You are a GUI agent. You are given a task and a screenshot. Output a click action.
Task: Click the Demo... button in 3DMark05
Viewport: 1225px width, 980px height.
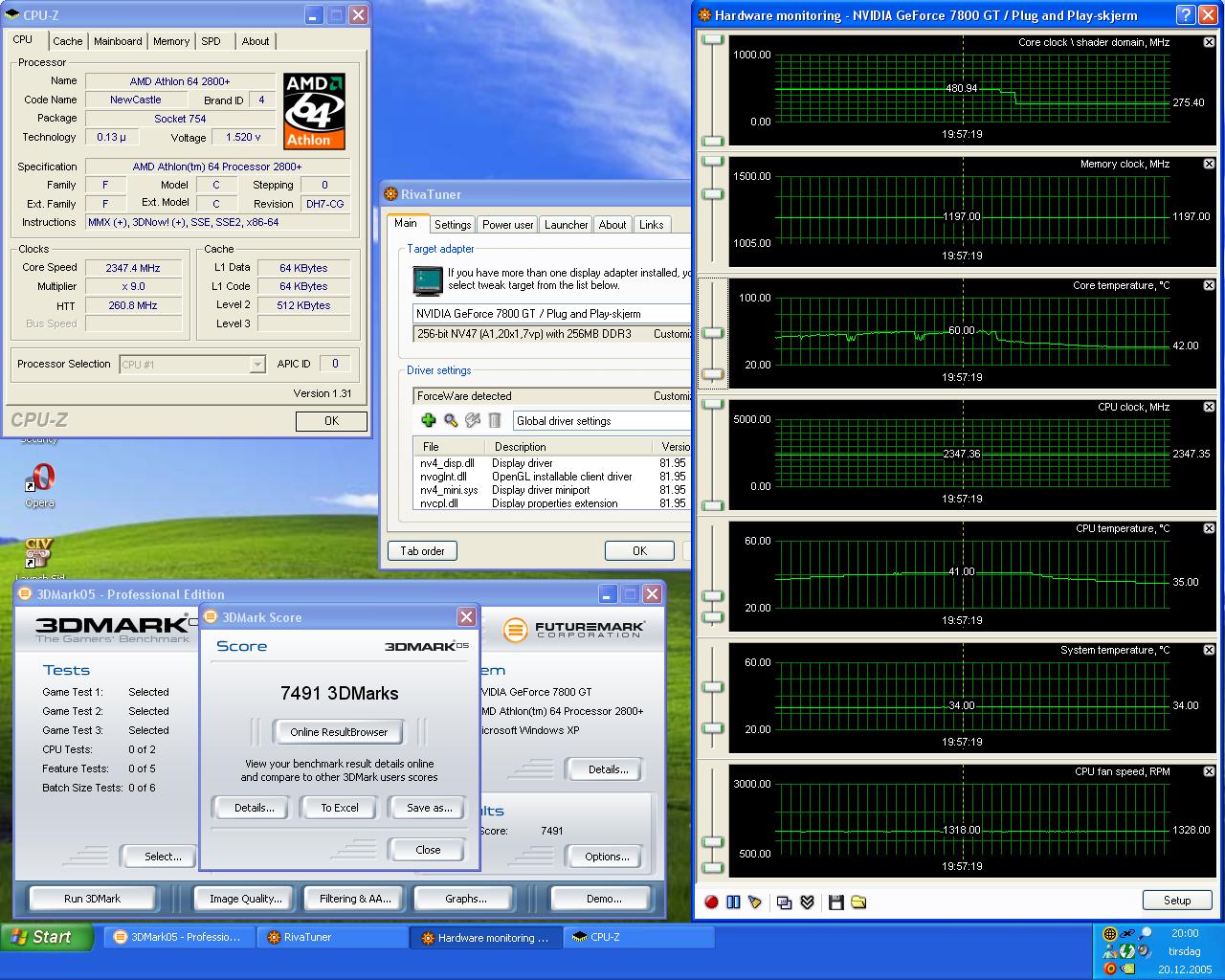(603, 899)
